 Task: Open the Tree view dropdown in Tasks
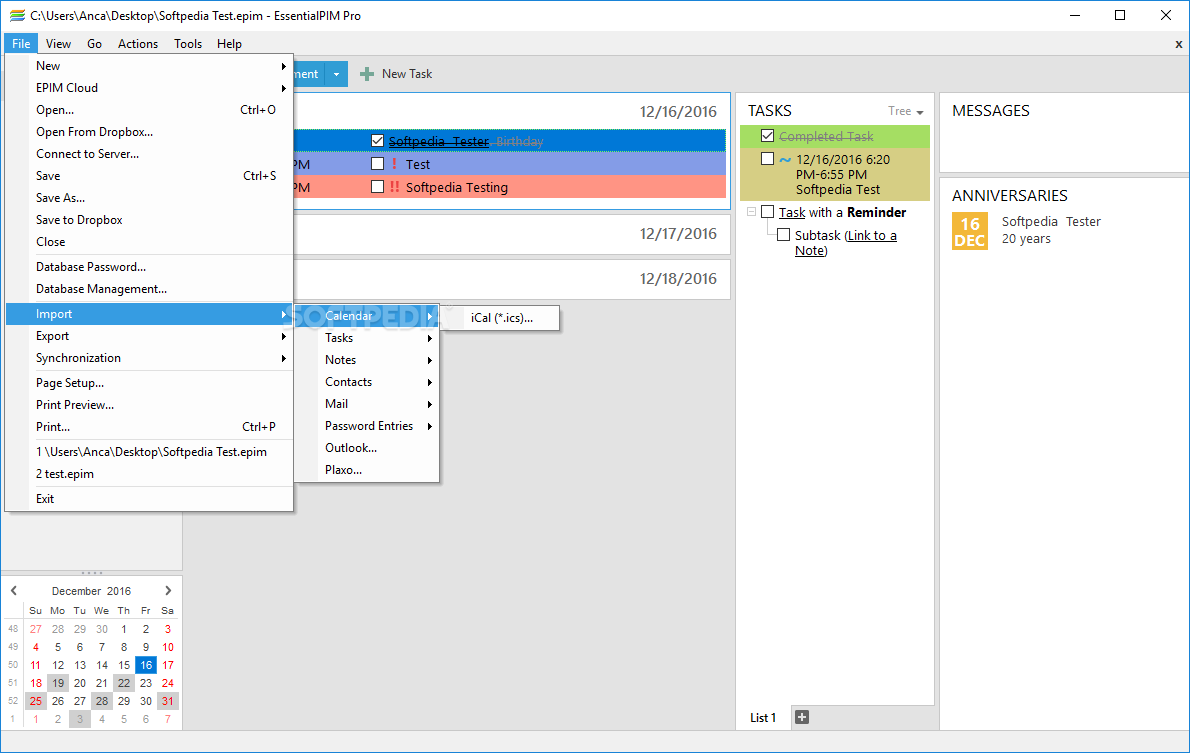[x=906, y=112]
